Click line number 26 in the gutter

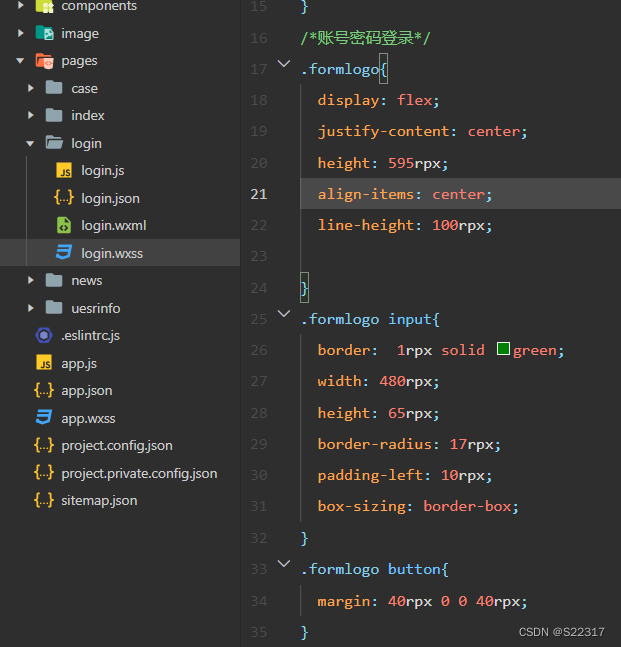click(x=259, y=350)
